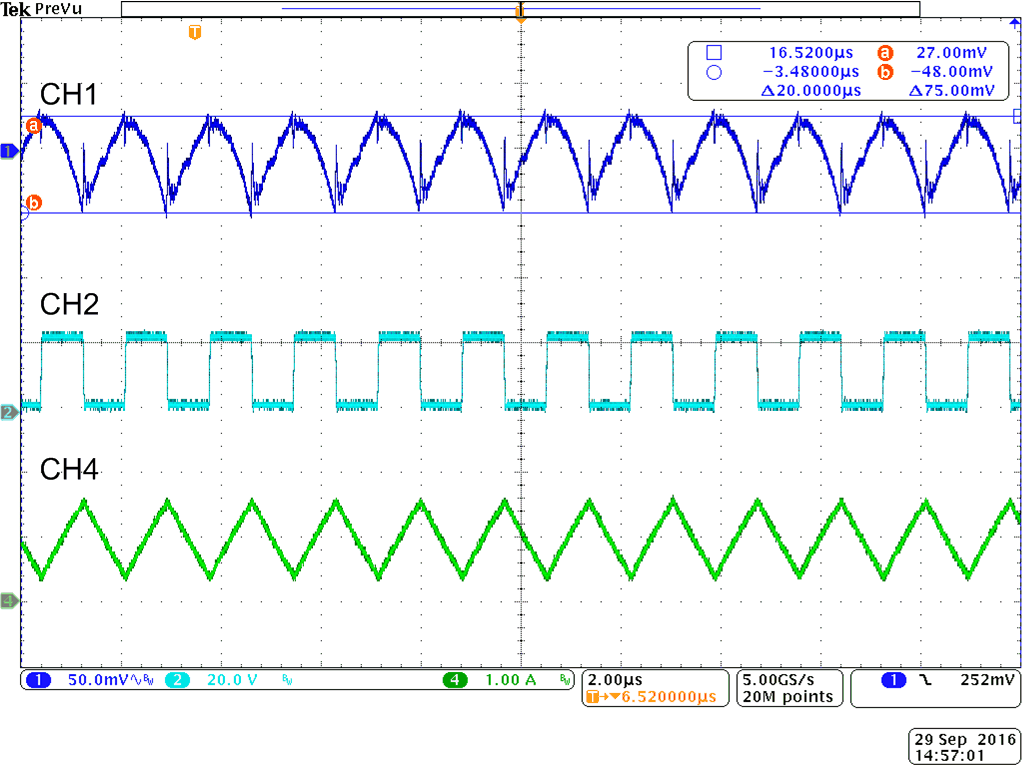Toggle the Bw bandwidth limit beside CH2 readout
Image resolution: width=1024 pixels, height=767 pixels.
[x=288, y=679]
